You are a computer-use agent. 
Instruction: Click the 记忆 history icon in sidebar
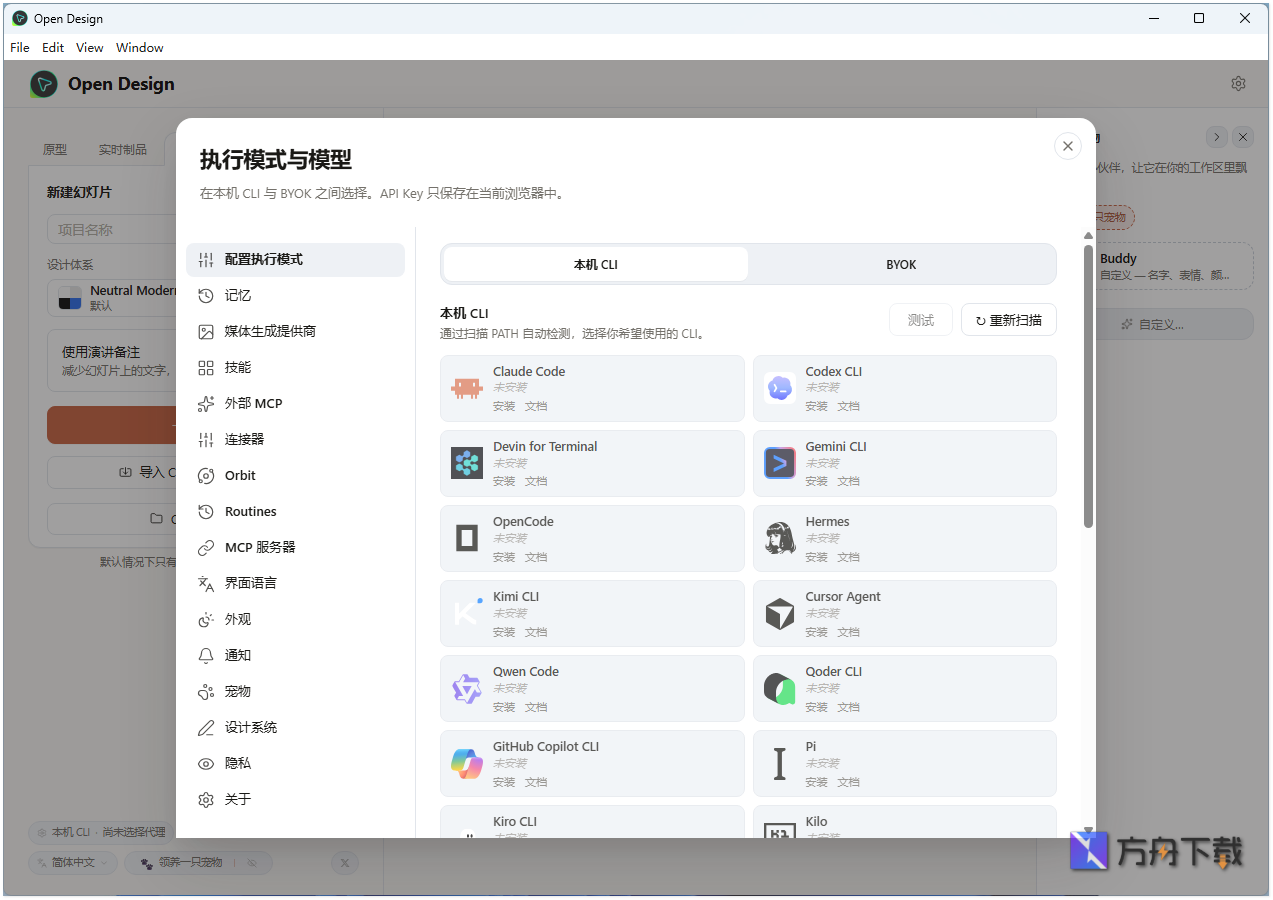(206, 295)
